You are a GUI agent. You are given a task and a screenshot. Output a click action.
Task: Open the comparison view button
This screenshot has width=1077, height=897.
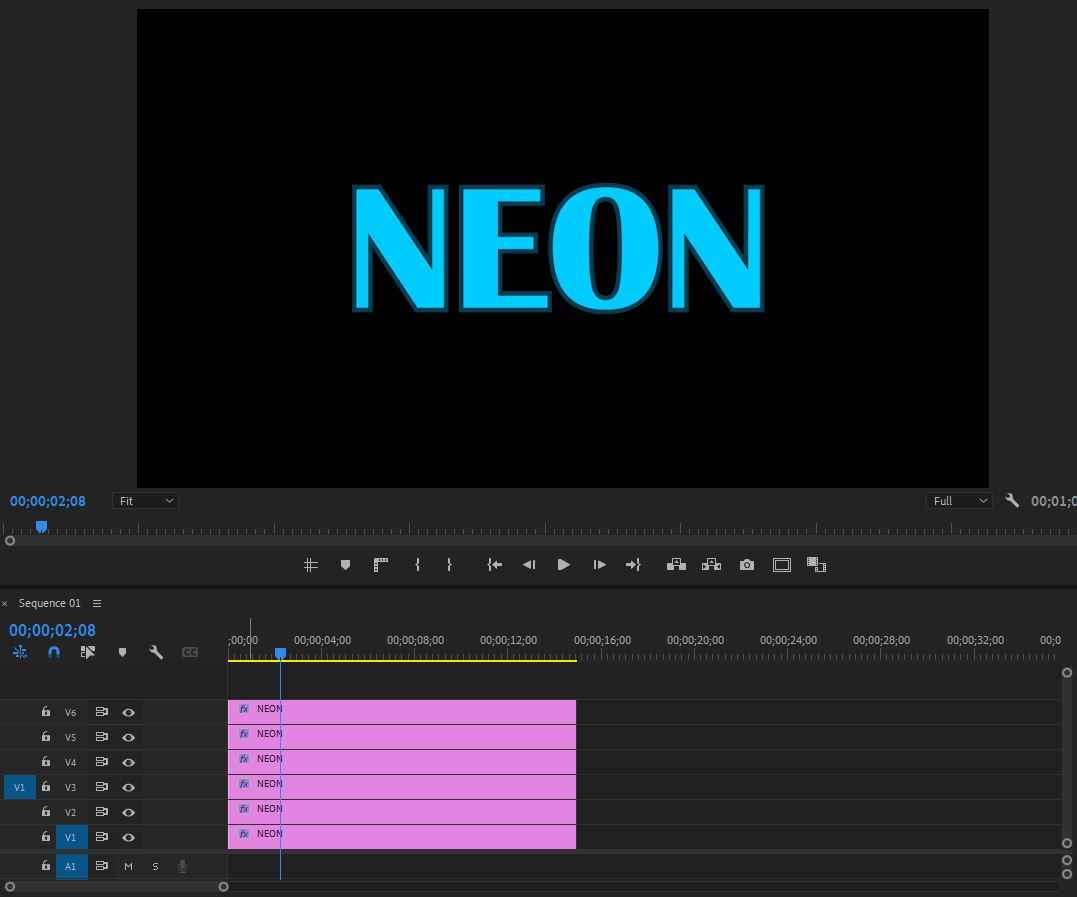point(817,565)
